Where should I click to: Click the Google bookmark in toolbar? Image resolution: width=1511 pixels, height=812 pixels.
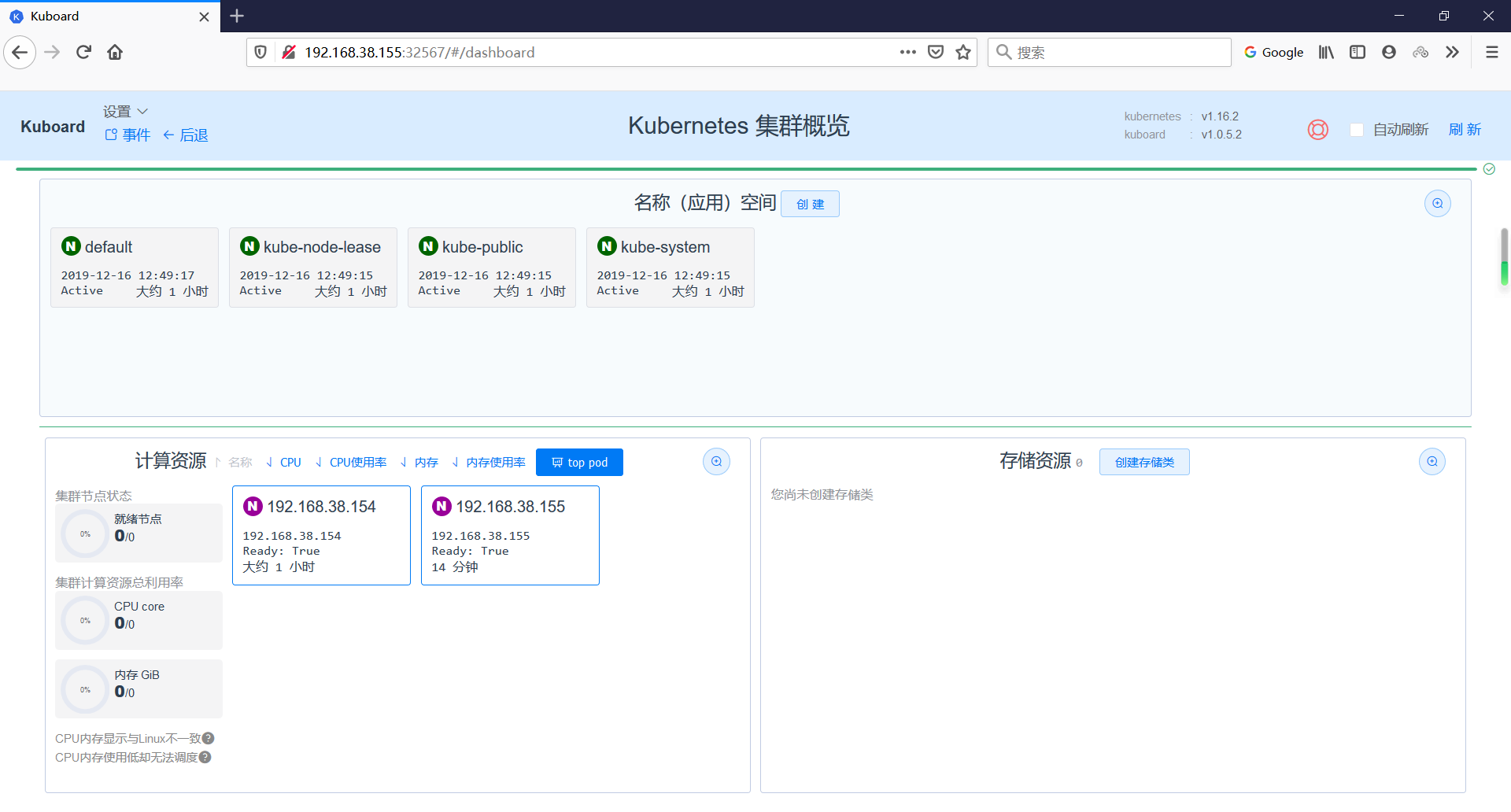pyautogui.click(x=1273, y=53)
